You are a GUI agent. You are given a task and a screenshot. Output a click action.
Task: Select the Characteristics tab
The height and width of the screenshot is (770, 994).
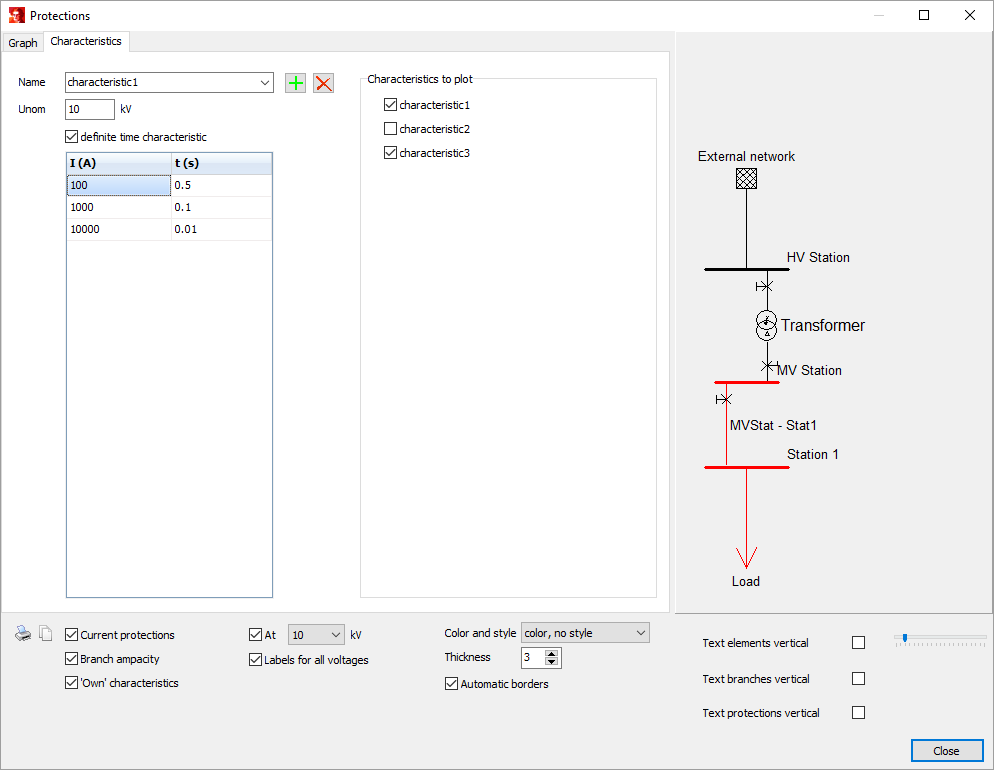tap(86, 42)
